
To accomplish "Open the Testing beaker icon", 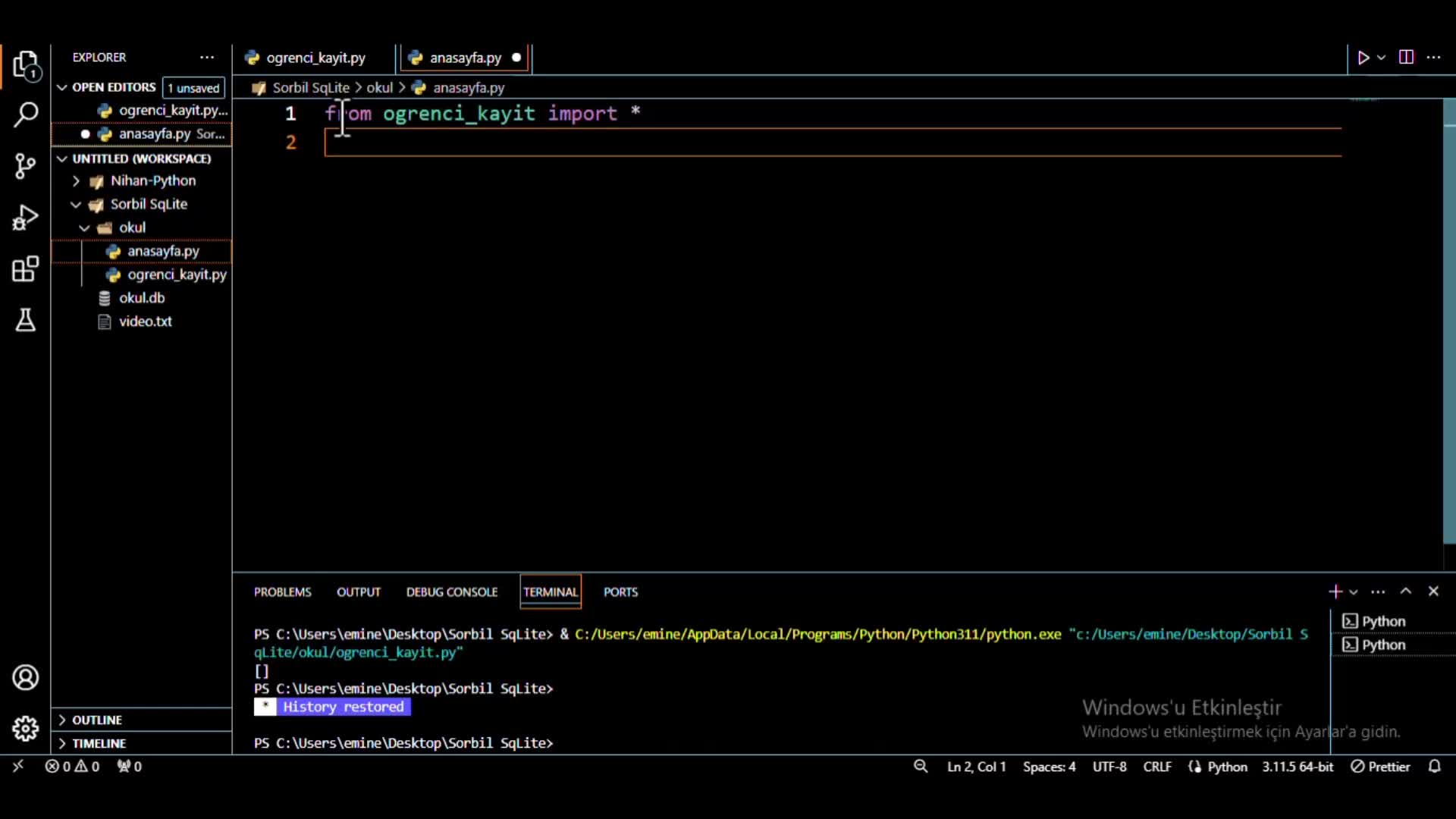I will (26, 320).
